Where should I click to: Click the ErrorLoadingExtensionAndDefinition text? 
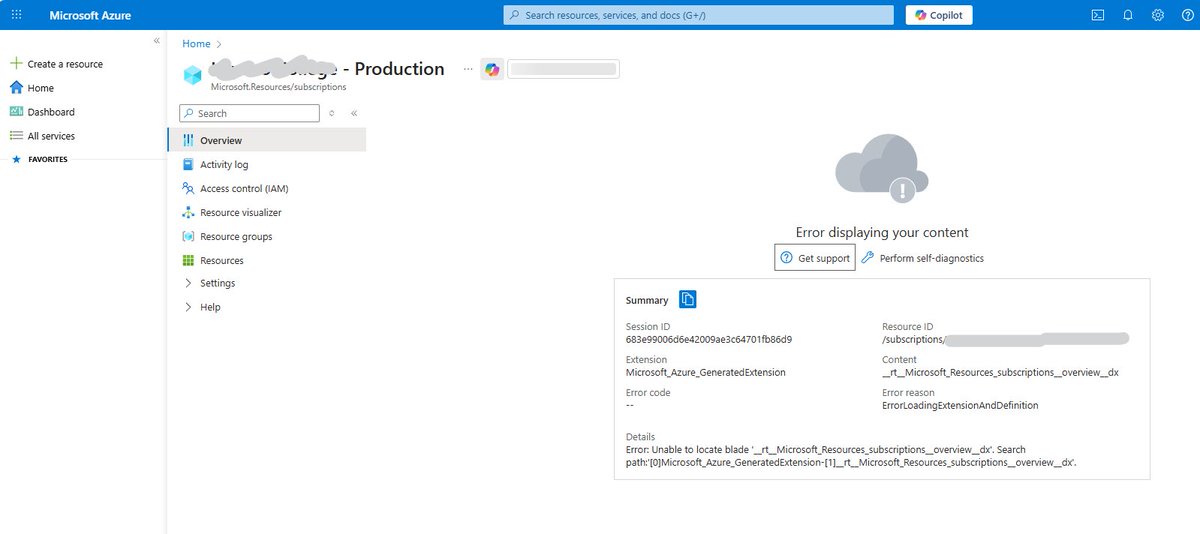[960, 406]
